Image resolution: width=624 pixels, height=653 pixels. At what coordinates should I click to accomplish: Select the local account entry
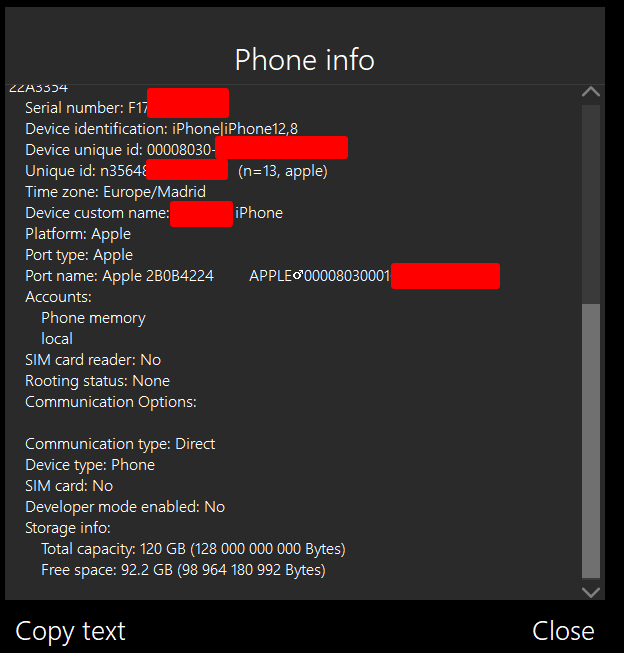[57, 339]
